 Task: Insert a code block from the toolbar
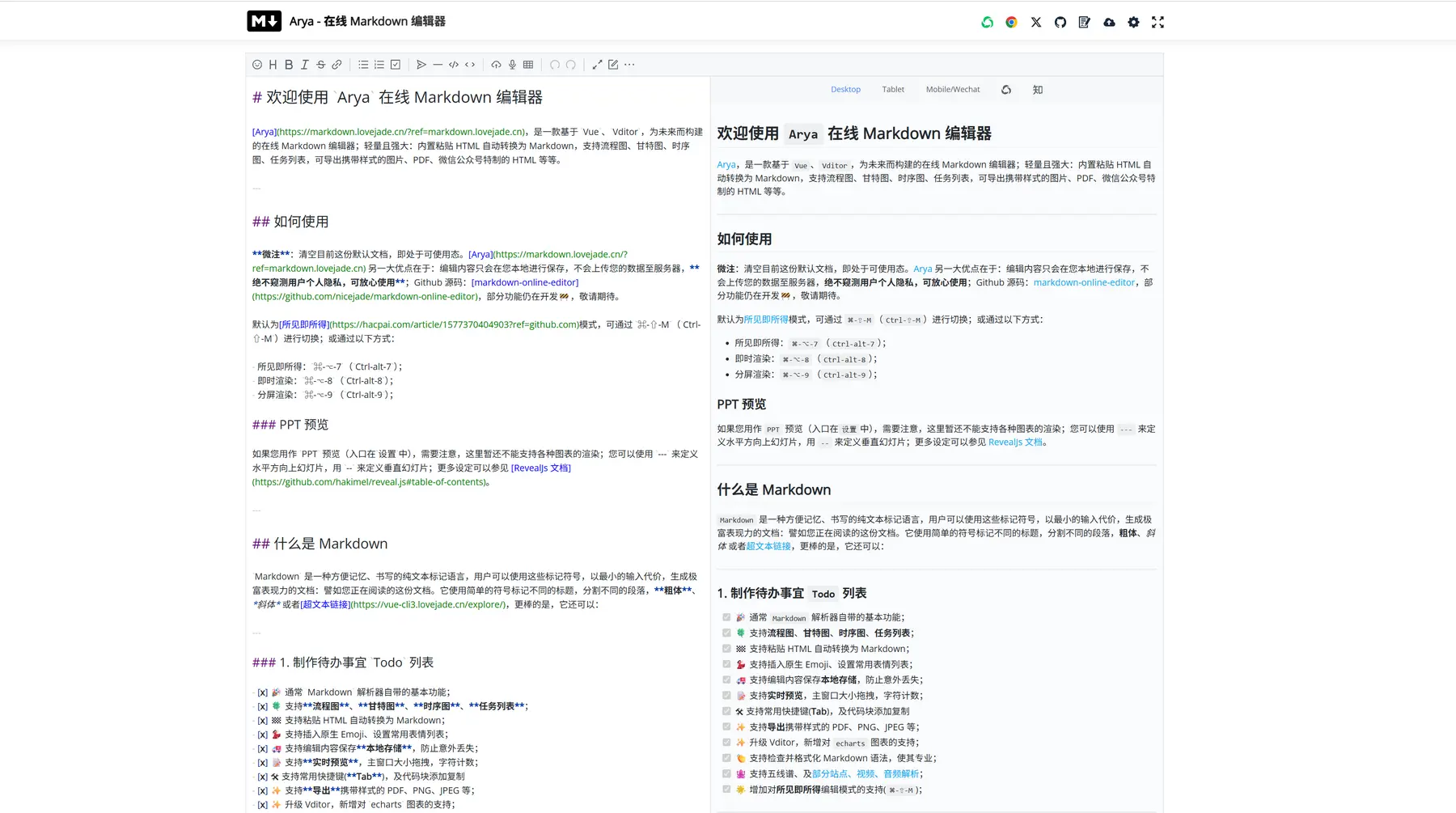[x=454, y=65]
